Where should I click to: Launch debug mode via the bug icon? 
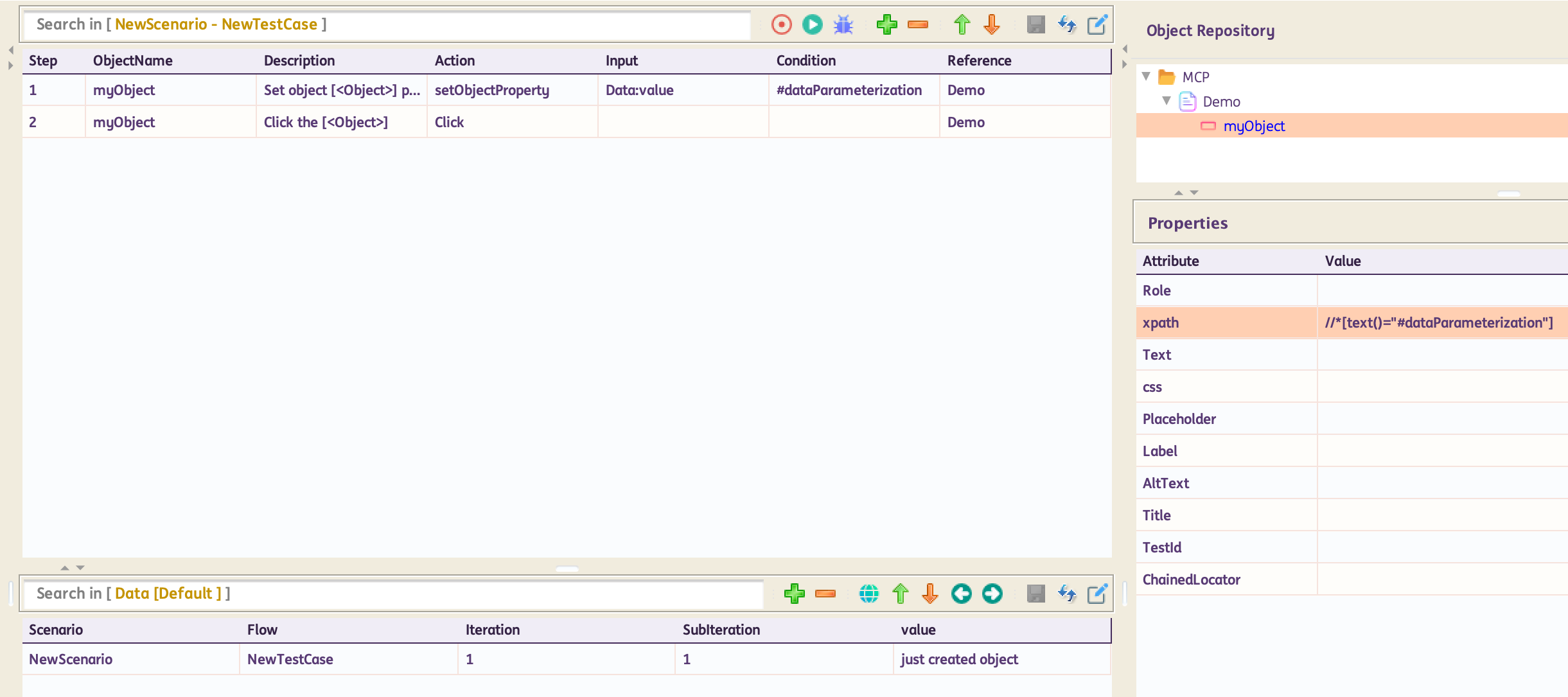843,24
